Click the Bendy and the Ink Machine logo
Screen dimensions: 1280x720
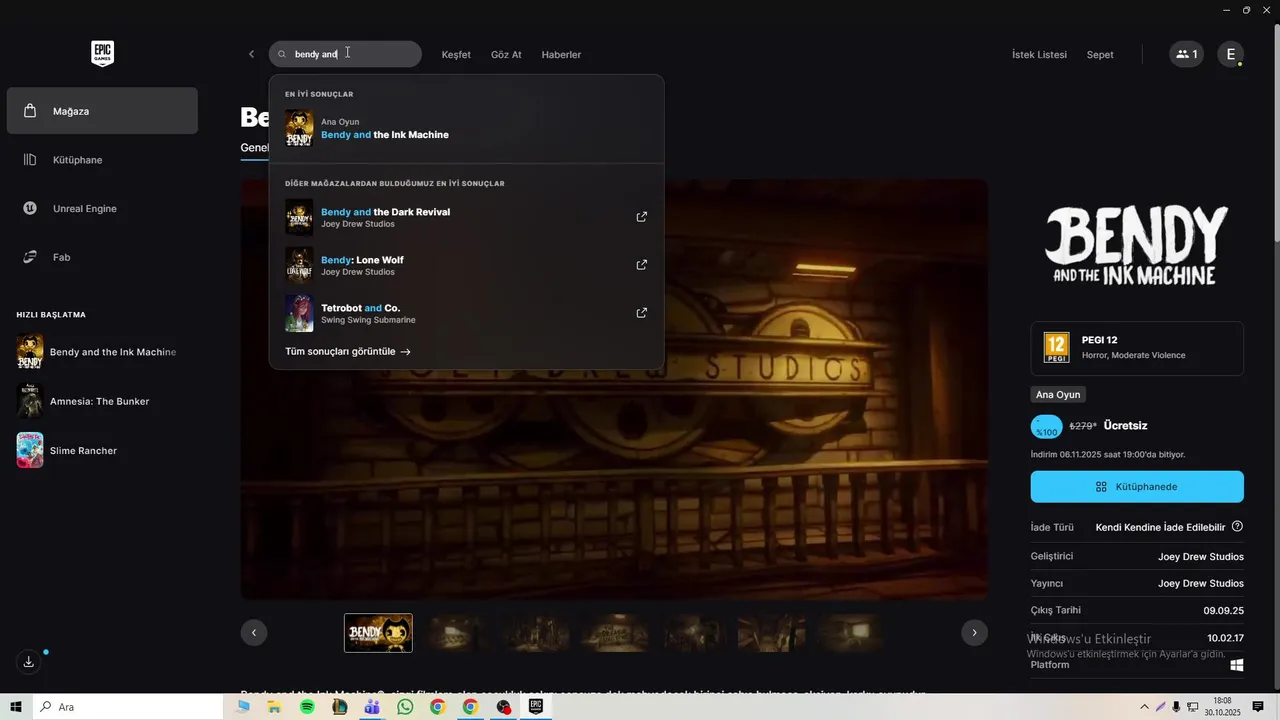point(1137,245)
